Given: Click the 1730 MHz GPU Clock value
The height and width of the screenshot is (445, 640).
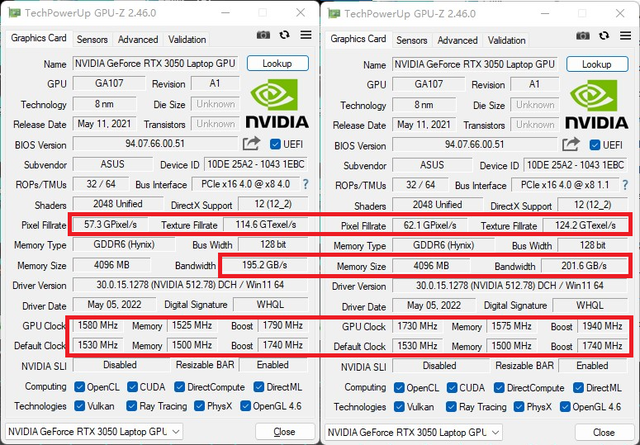Looking at the screenshot, I should [418, 326].
